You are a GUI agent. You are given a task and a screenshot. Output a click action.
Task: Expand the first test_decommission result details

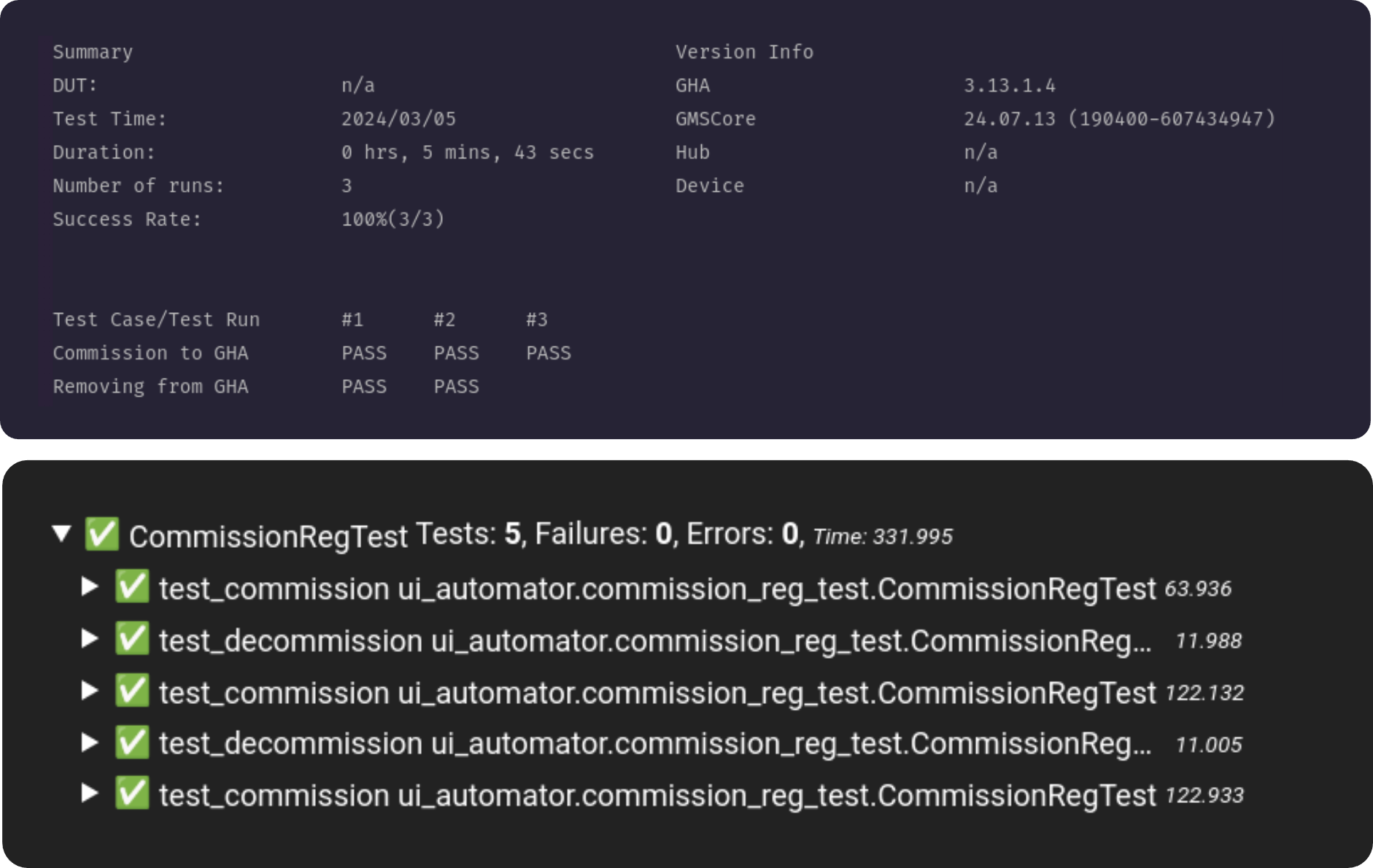[90, 640]
